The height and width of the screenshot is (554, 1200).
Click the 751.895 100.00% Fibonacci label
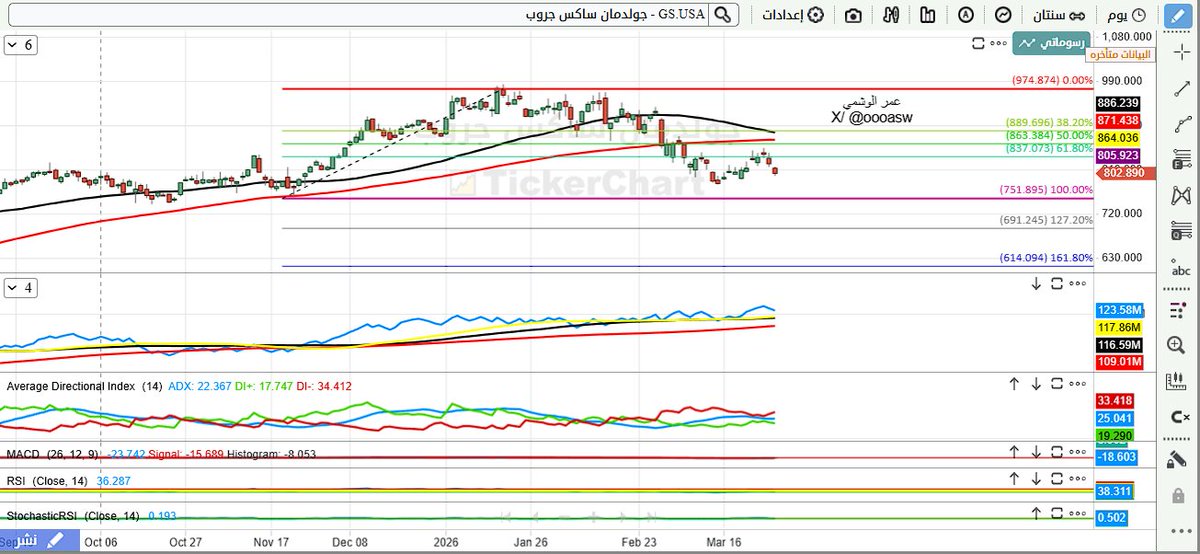pos(1046,190)
